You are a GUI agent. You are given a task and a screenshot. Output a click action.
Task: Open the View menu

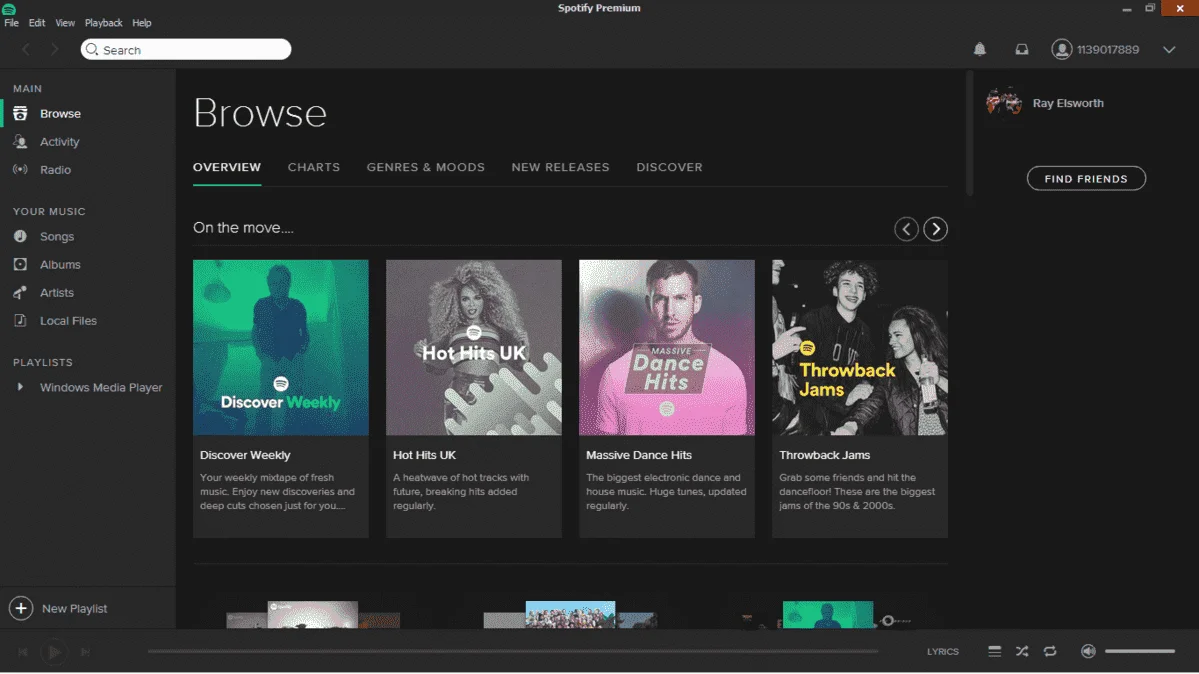[x=65, y=23]
